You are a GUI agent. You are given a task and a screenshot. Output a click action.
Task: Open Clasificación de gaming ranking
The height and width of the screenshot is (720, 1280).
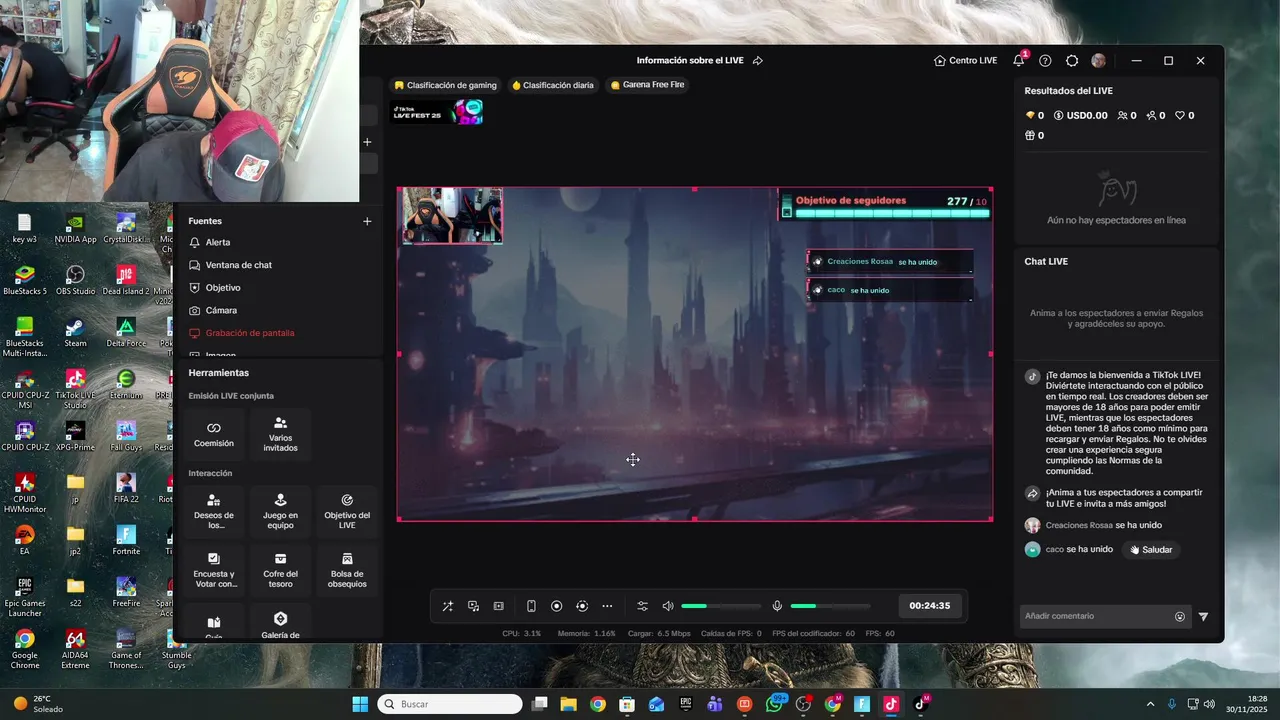point(445,85)
